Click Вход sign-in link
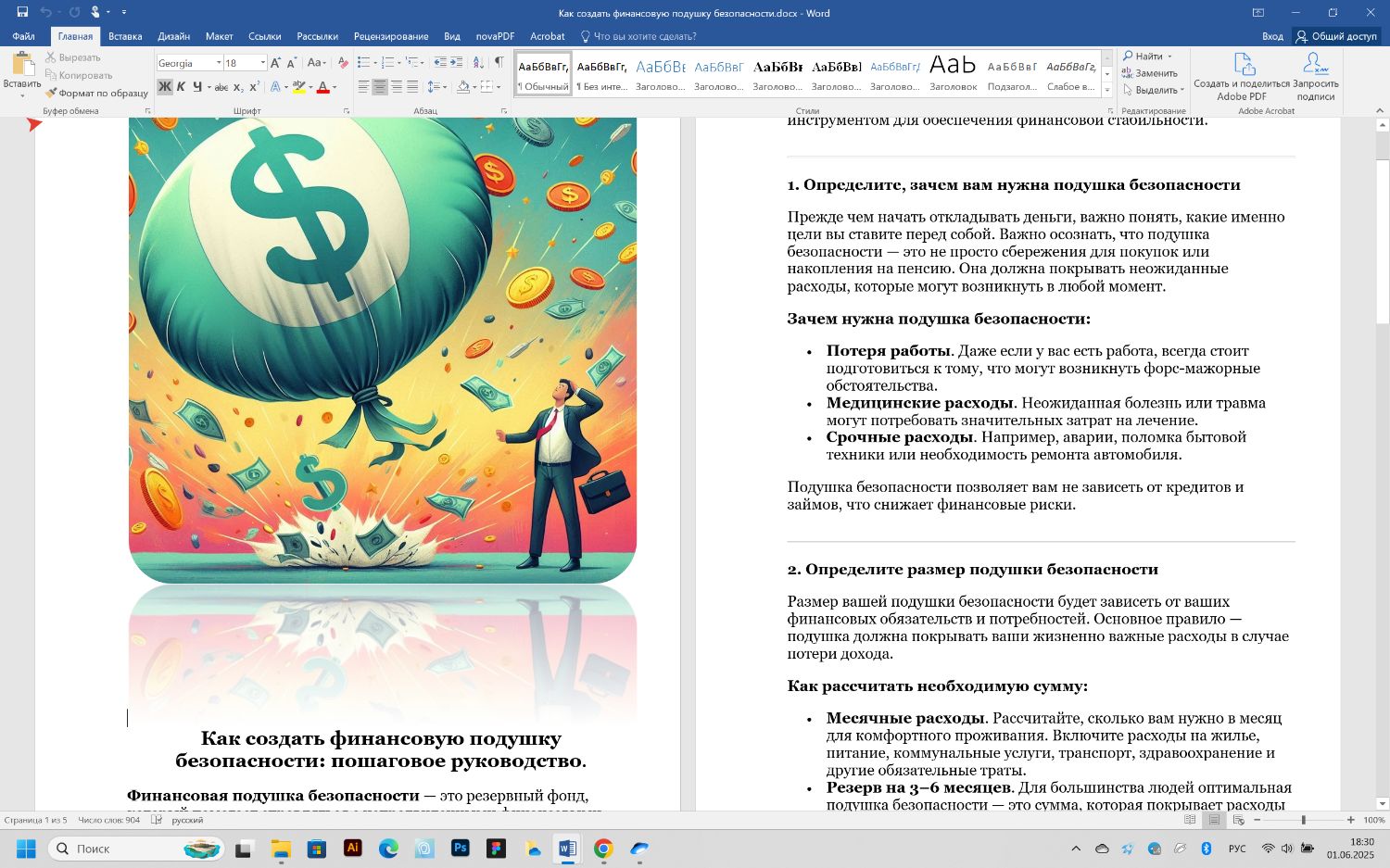 pyautogui.click(x=1272, y=36)
